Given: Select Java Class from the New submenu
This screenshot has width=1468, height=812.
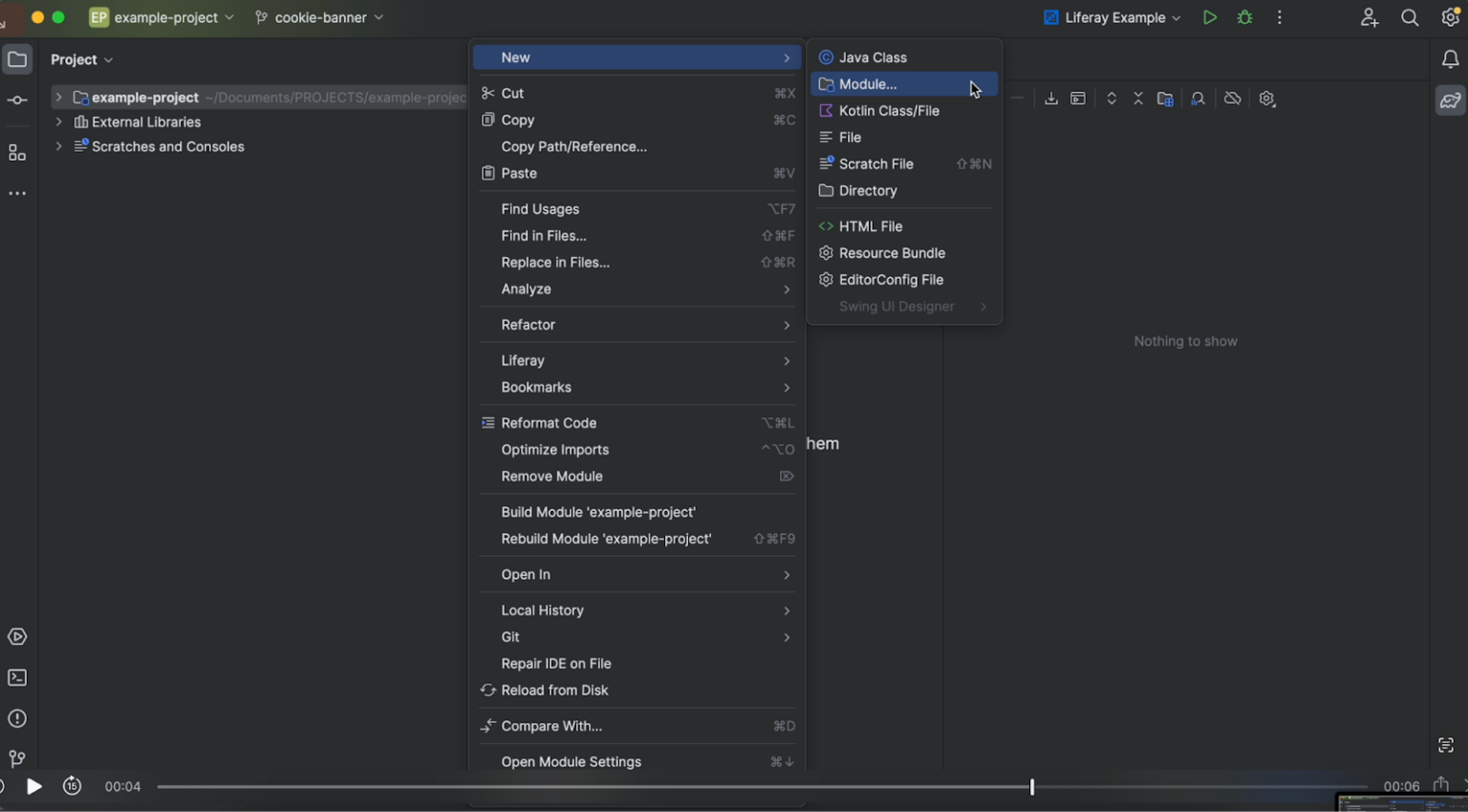Looking at the screenshot, I should coord(874,57).
